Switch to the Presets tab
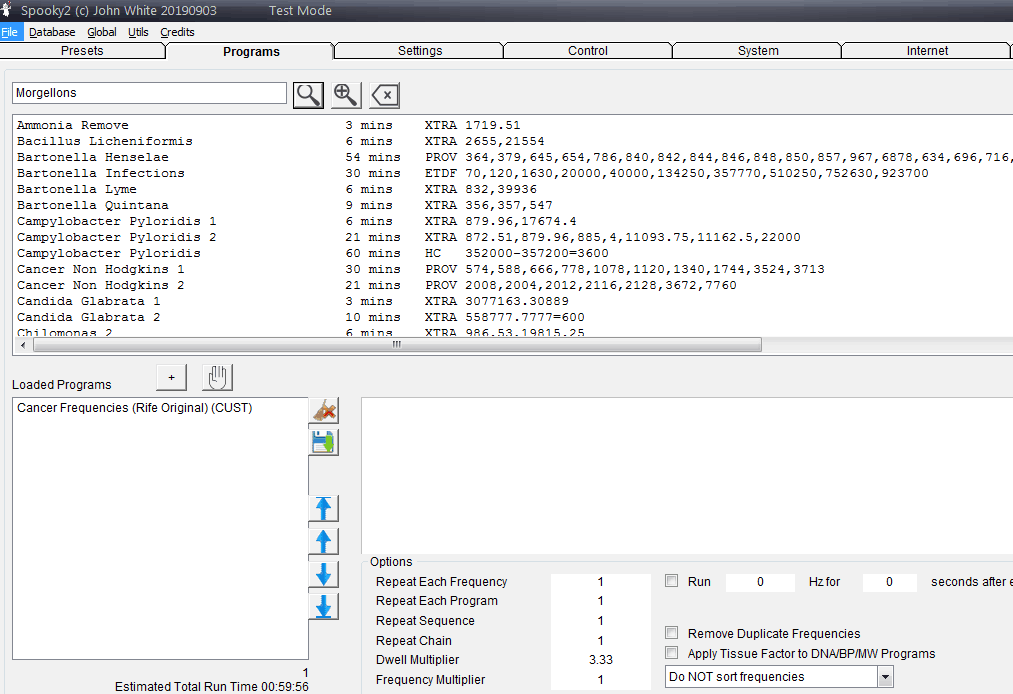The width and height of the screenshot is (1013, 694). pyautogui.click(x=82, y=50)
